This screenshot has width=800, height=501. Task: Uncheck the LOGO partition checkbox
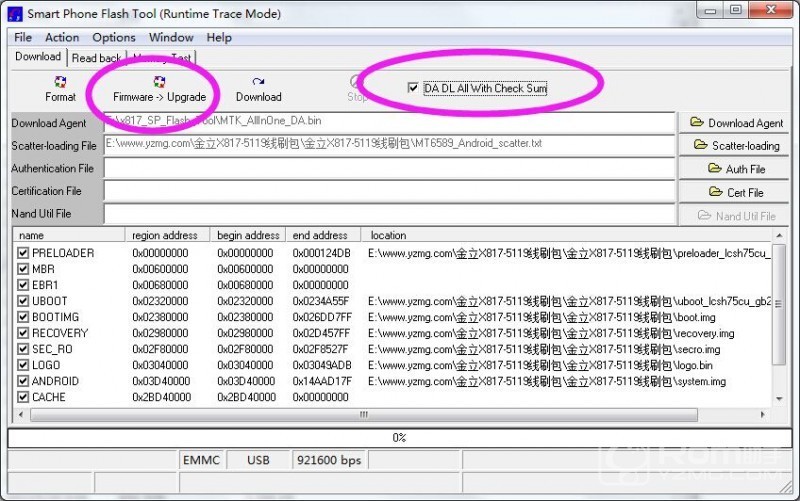tap(23, 365)
